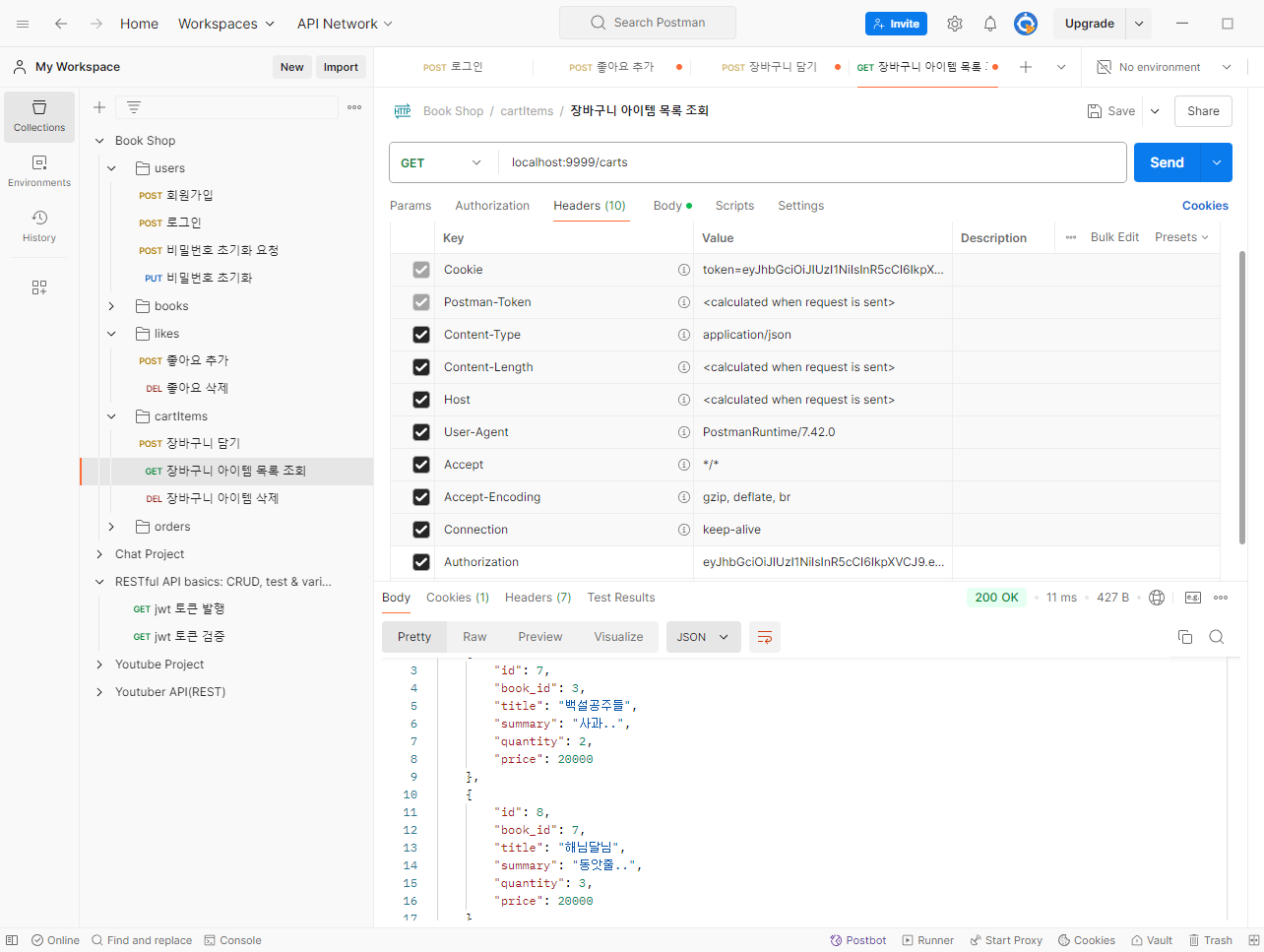Open the configure workspace sidebar icon

click(39, 287)
